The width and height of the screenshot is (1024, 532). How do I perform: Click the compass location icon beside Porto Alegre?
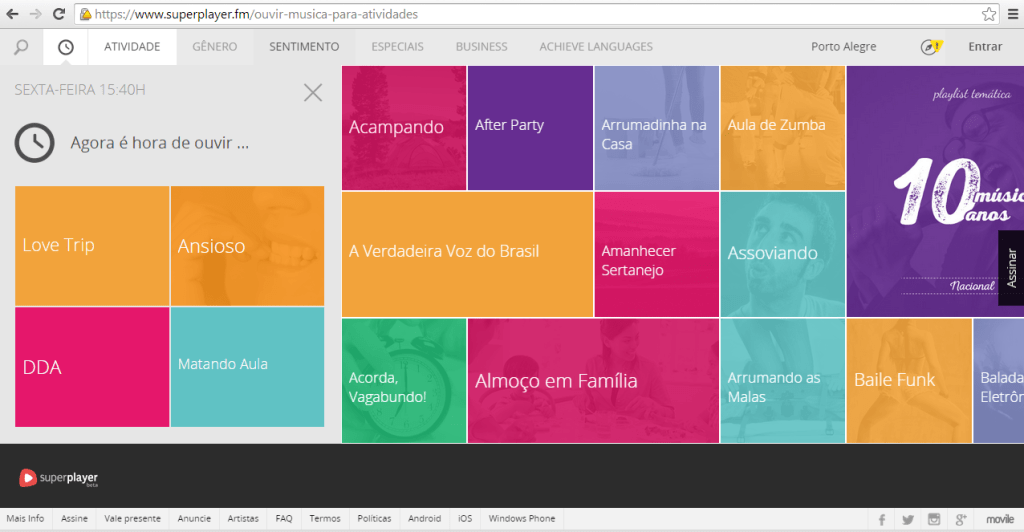tap(930, 47)
